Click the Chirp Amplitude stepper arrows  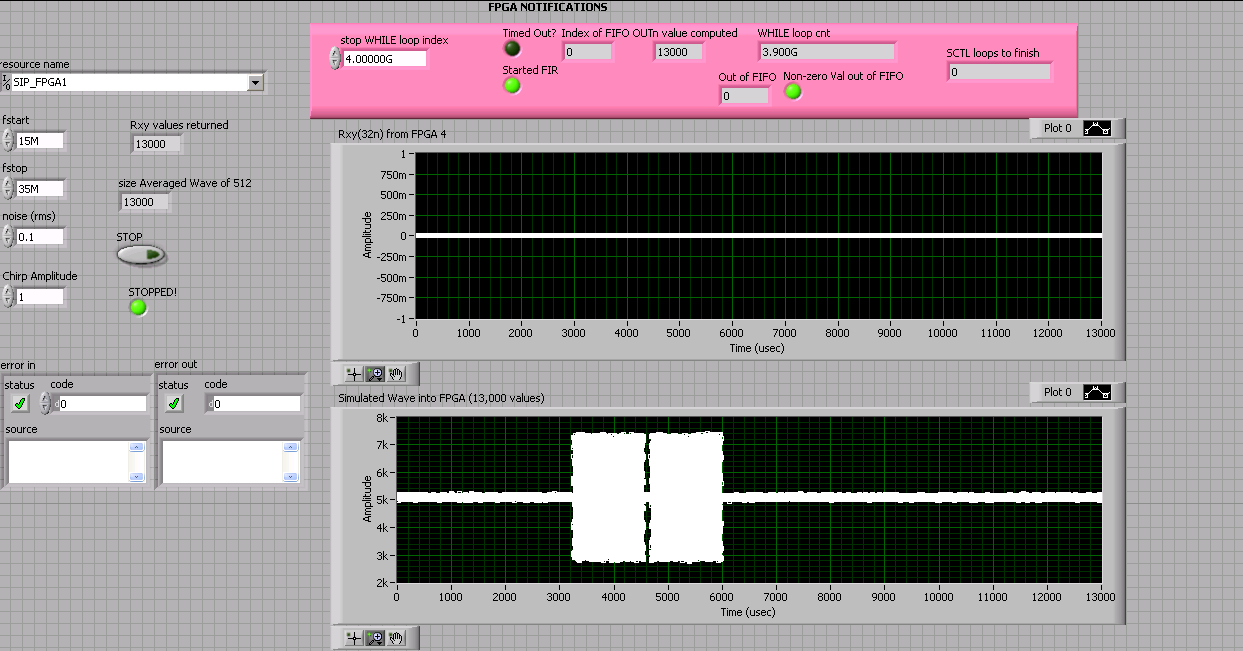[x=8, y=297]
